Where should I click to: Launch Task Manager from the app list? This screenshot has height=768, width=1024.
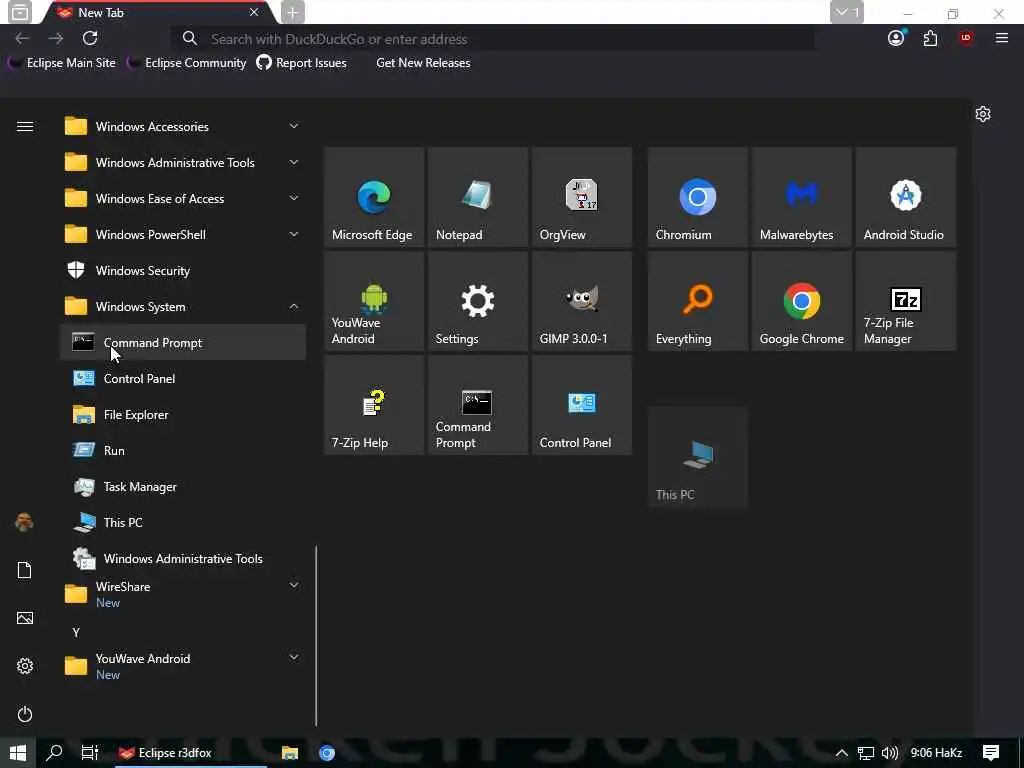183,487
